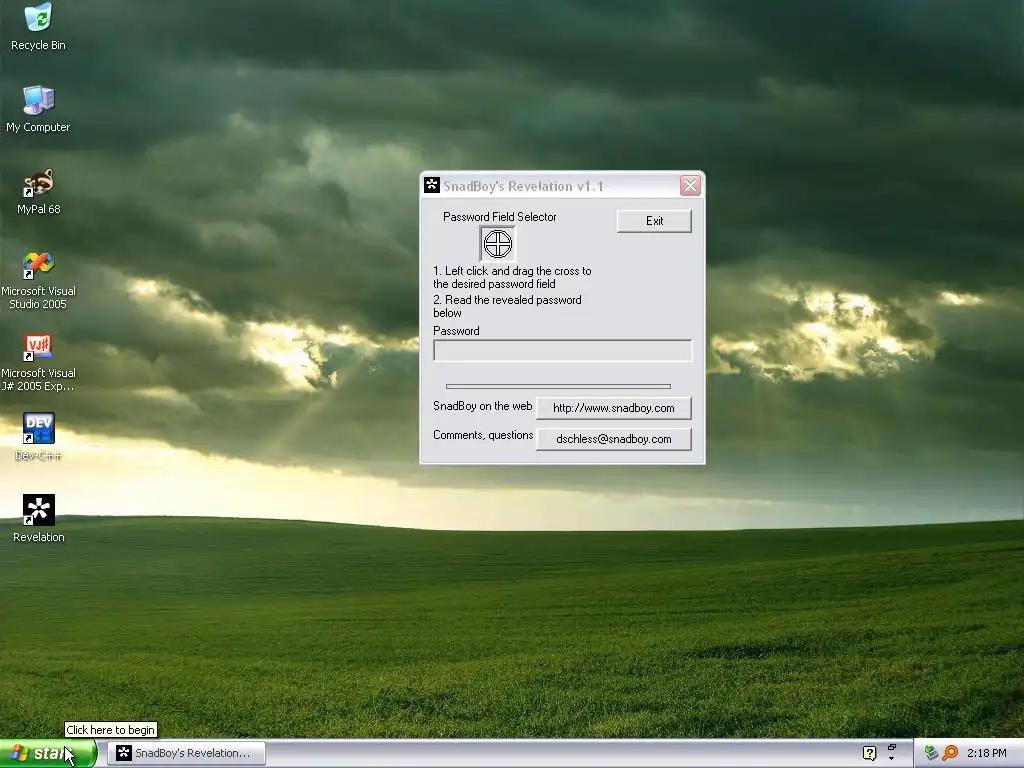Click the help question-mark icon on the taskbar
Image resolution: width=1024 pixels, height=768 pixels.
pos(869,753)
